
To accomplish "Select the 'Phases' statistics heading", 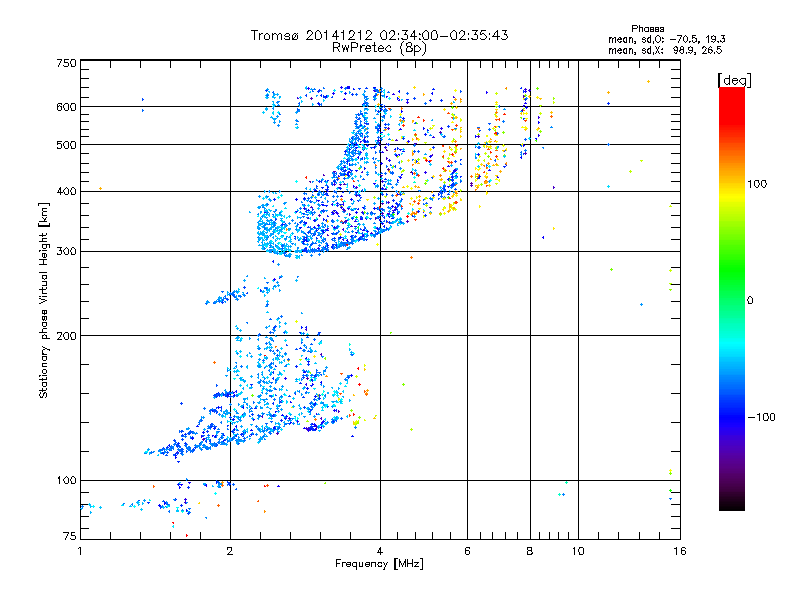I will click(647, 29).
